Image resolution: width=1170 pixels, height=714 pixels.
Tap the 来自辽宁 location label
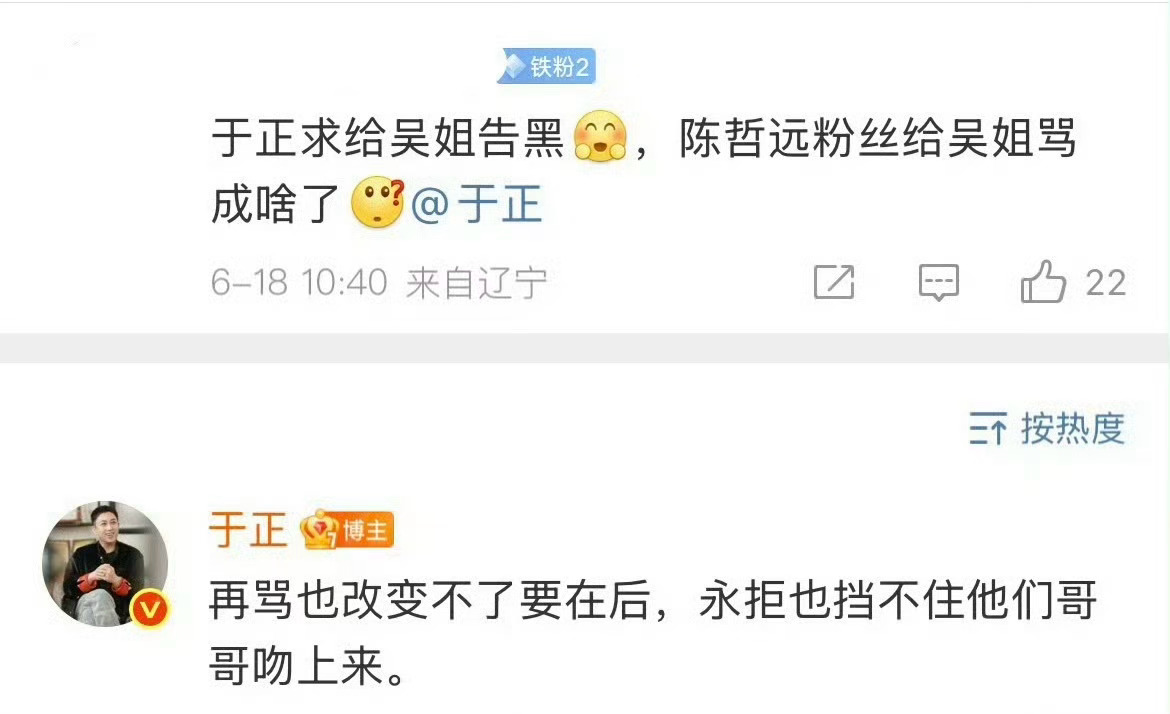pyautogui.click(x=476, y=283)
